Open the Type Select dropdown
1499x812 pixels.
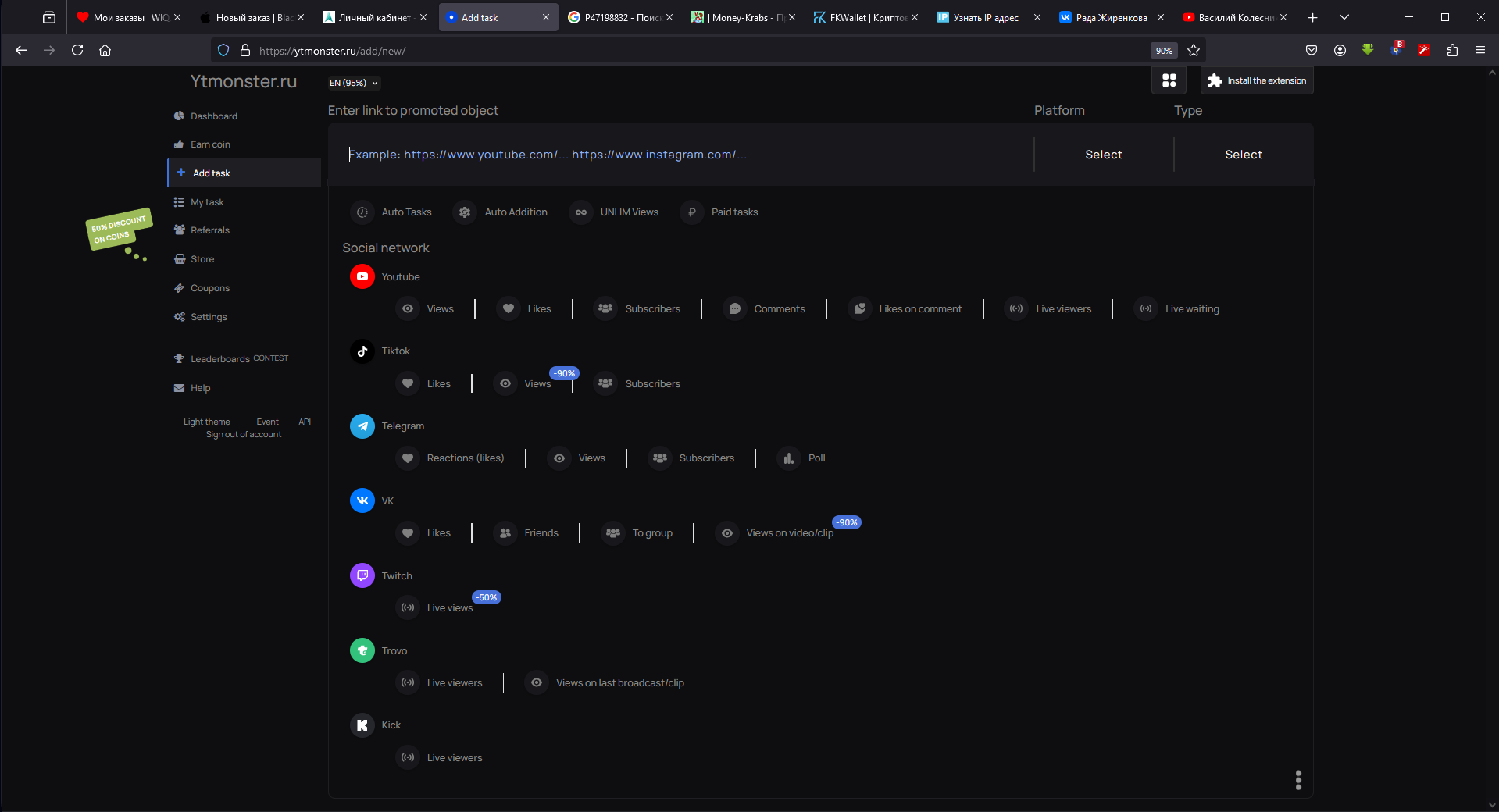pos(1243,155)
